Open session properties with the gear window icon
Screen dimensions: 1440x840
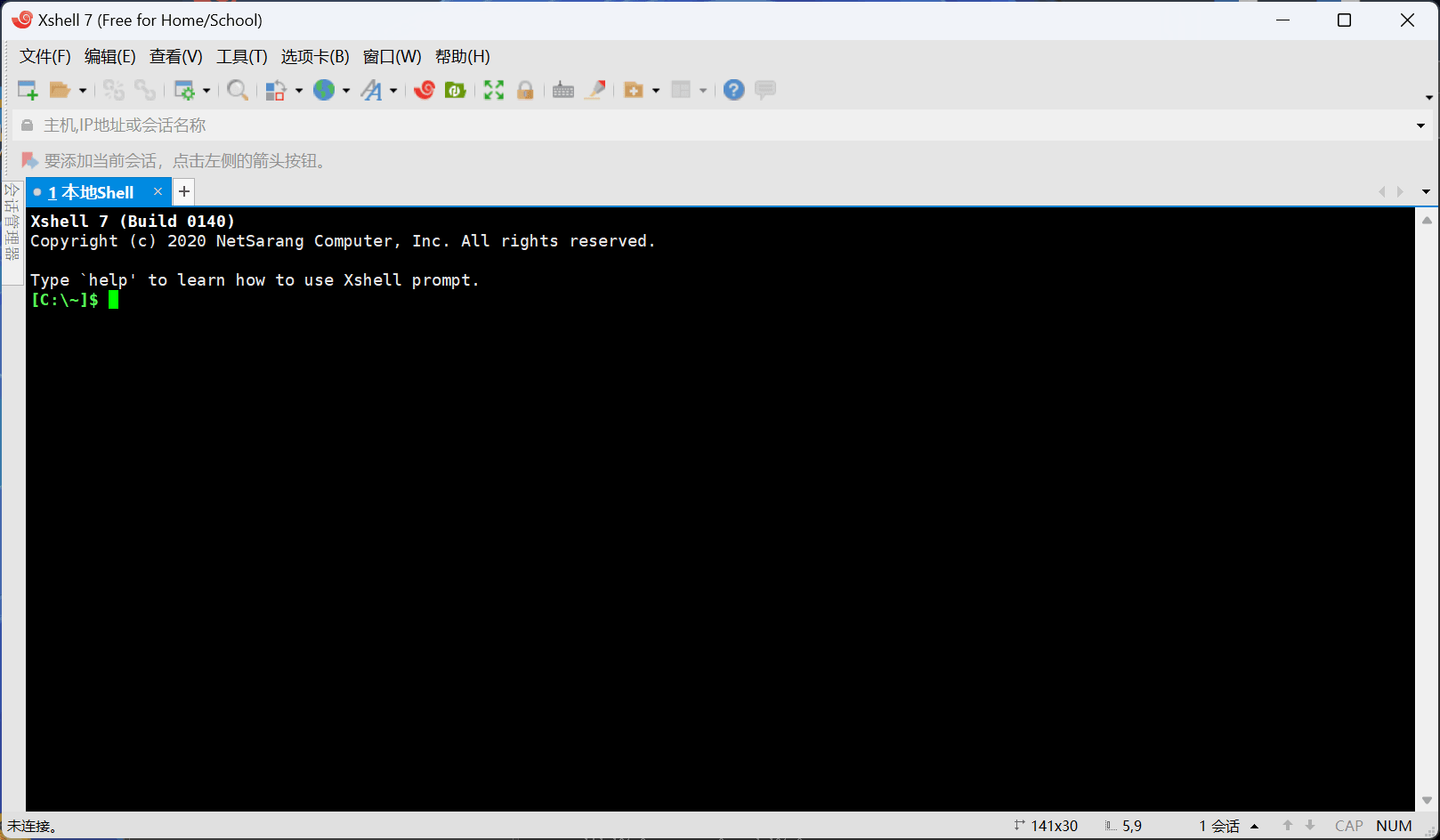point(184,90)
